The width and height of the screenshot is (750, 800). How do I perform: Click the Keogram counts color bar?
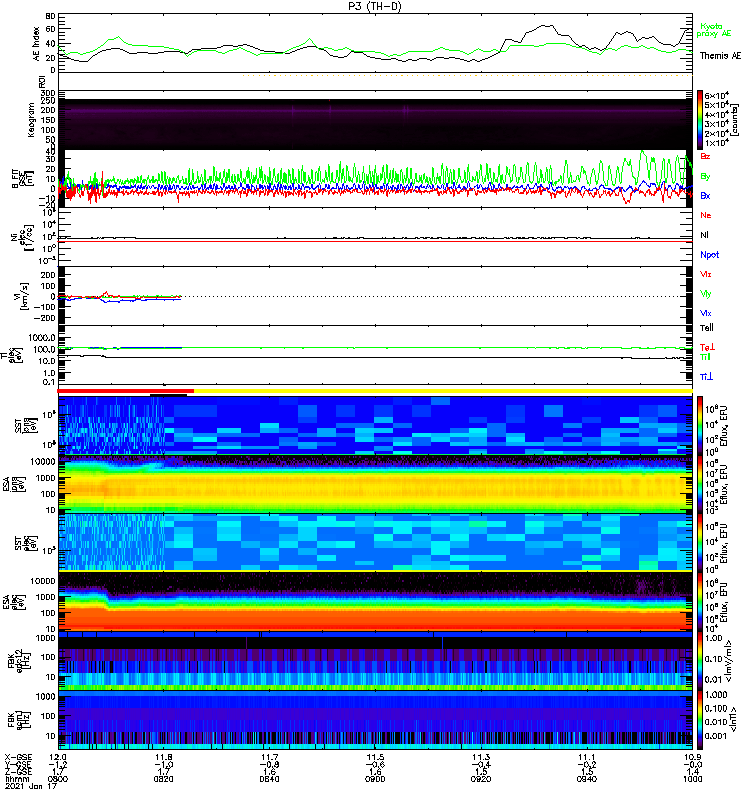700,120
